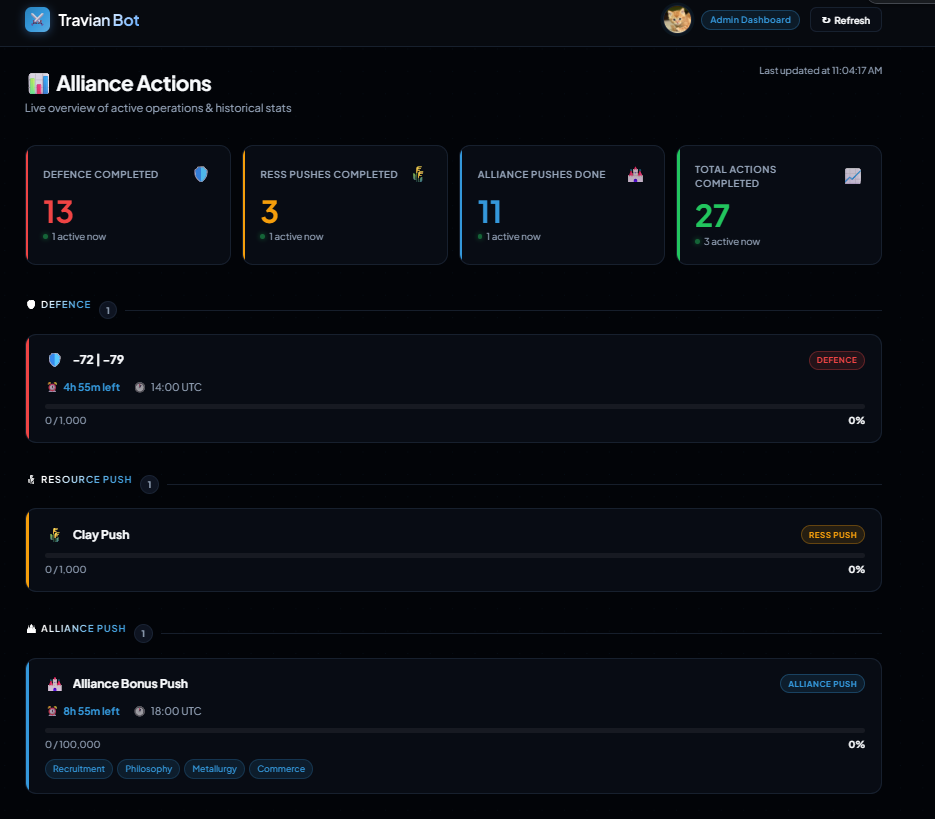Click the bar chart icon beside Alliance Actions
This screenshot has width=935, height=819.
tap(38, 84)
